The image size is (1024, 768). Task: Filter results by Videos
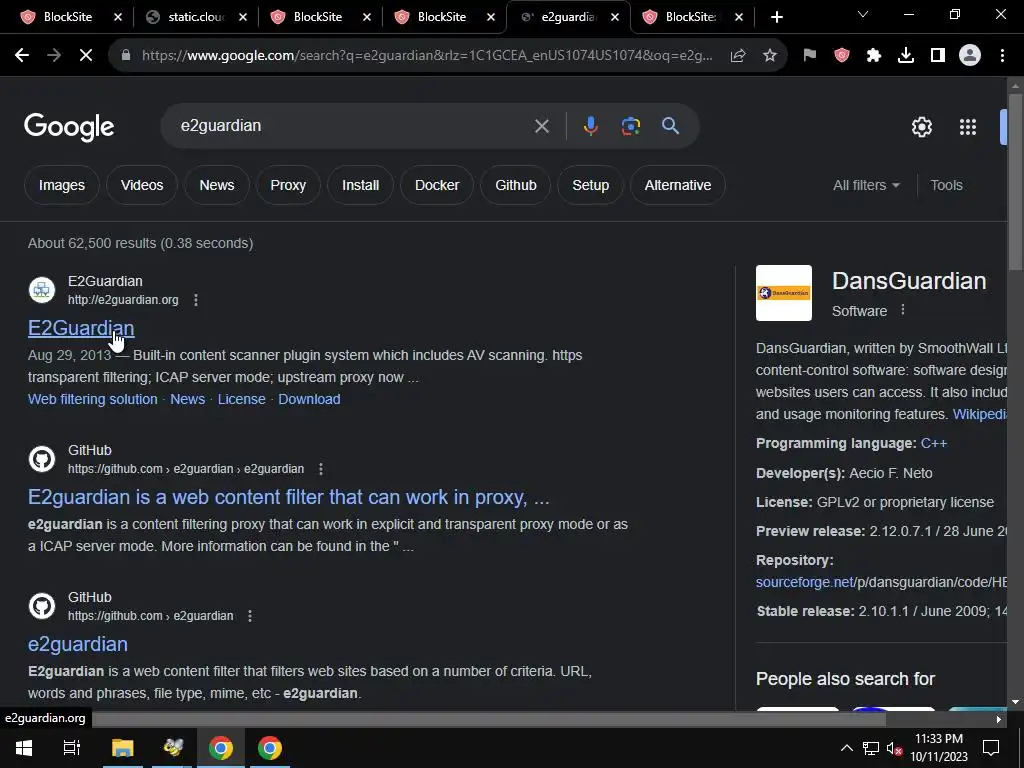pyautogui.click(x=142, y=185)
